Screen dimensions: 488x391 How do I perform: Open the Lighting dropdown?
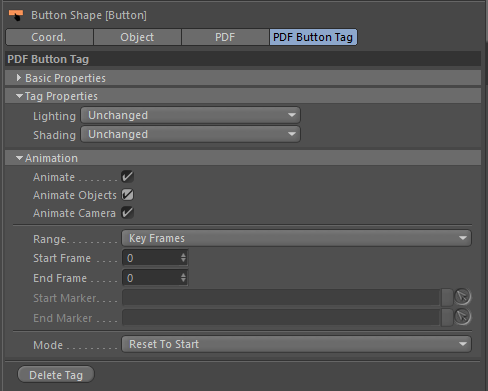point(190,115)
